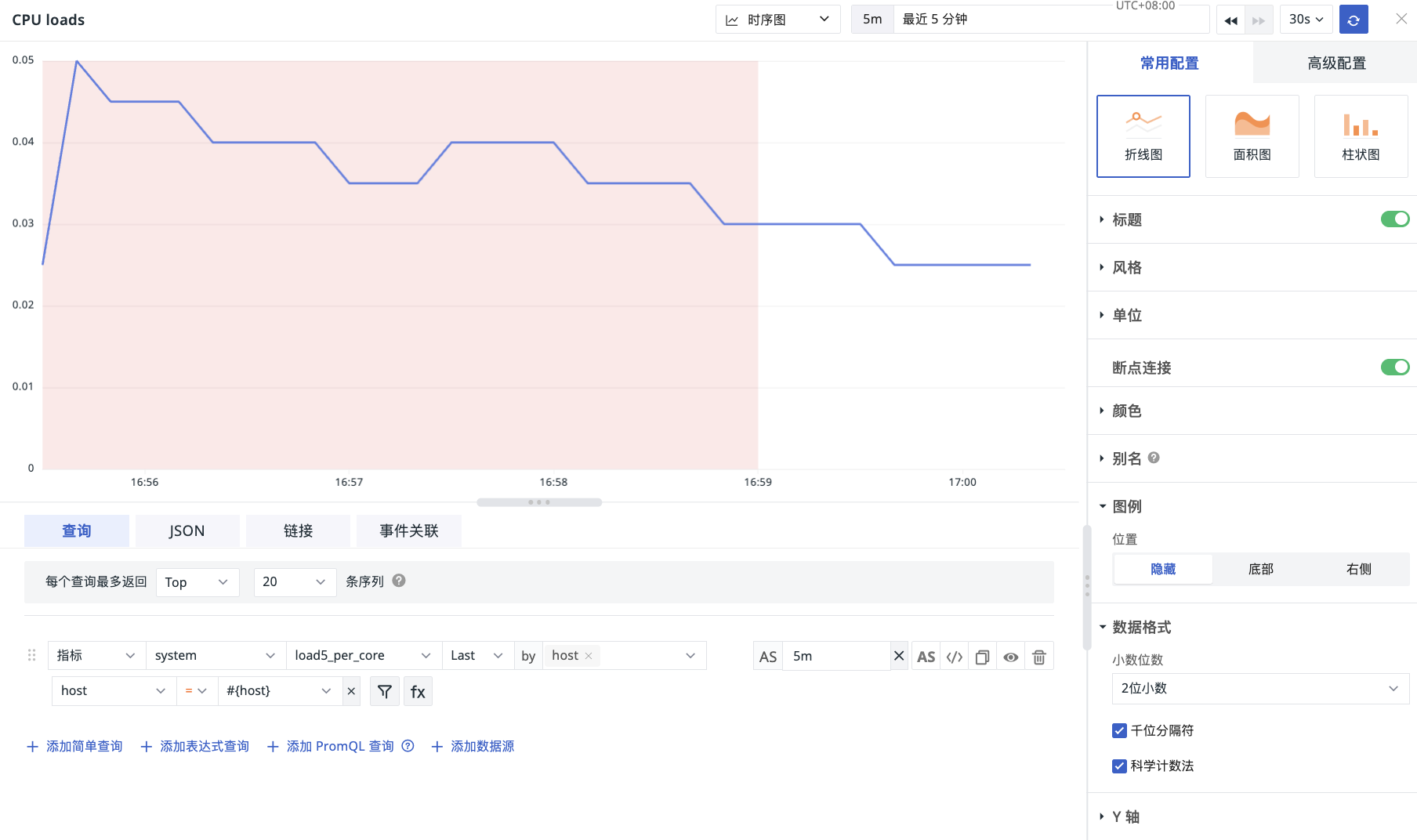This screenshot has height=840, width=1417.
Task: Switch to the JSON tab
Action: [x=187, y=530]
